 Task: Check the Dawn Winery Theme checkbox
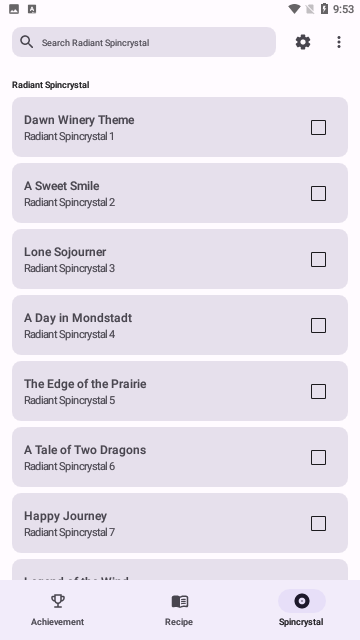click(318, 127)
